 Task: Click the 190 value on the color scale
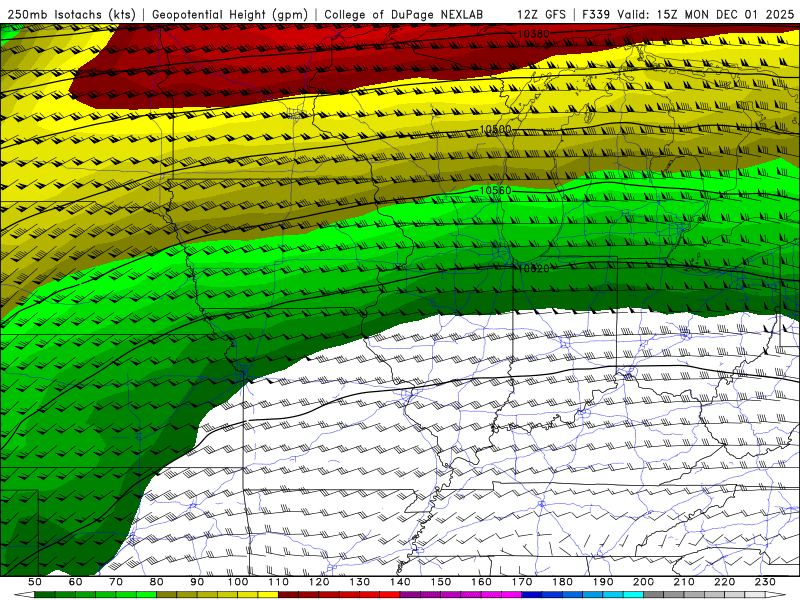(x=603, y=582)
